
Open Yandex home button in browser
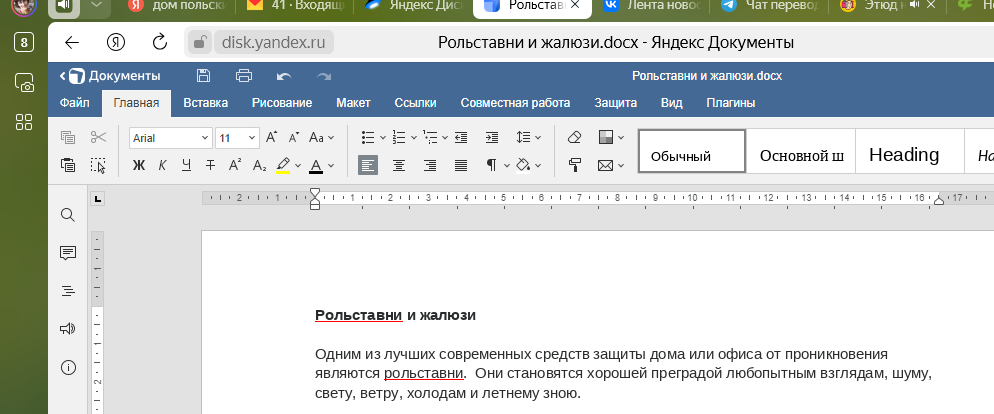(x=116, y=42)
